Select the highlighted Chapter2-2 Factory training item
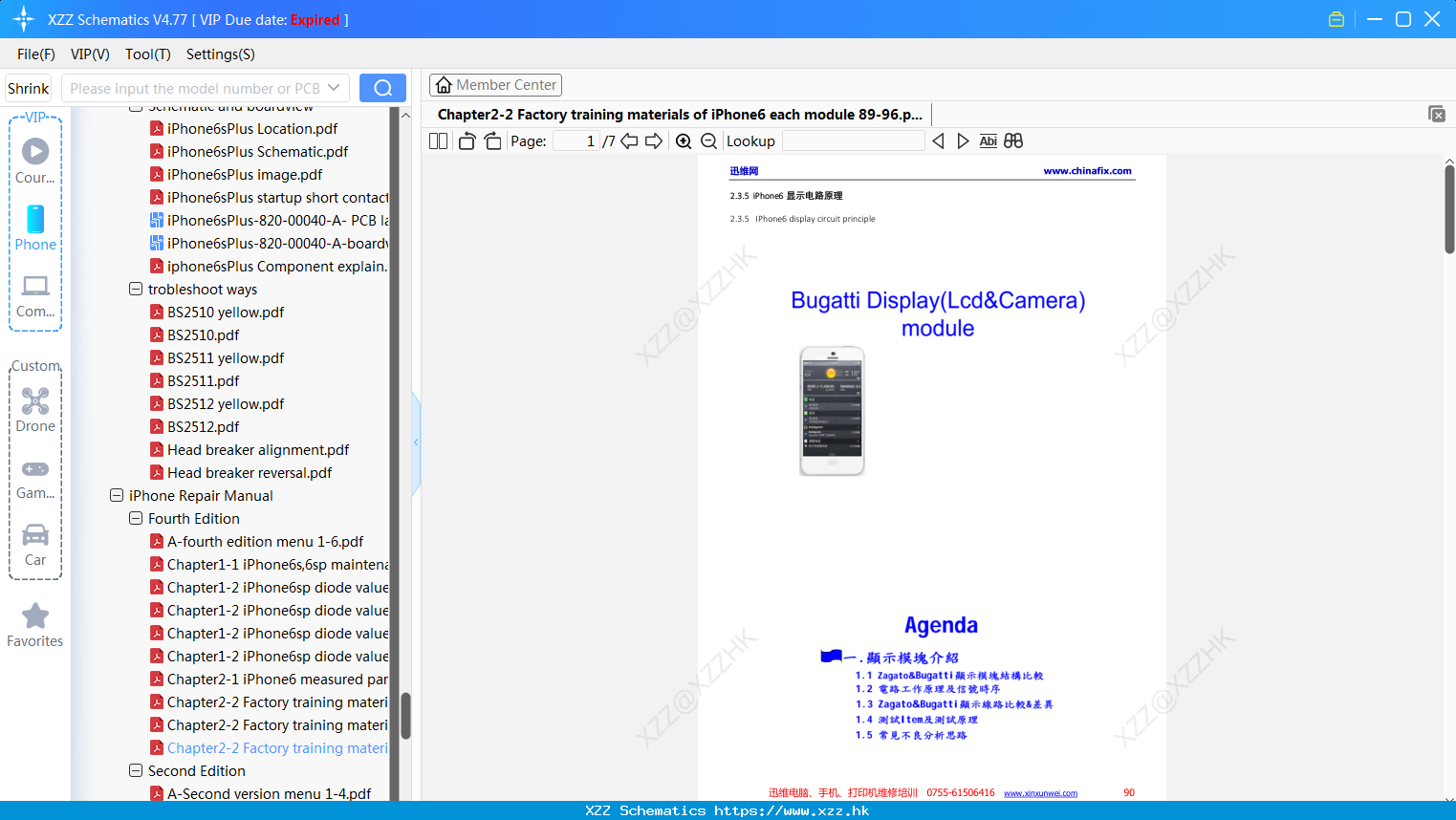The width and height of the screenshot is (1456, 820). [270, 747]
